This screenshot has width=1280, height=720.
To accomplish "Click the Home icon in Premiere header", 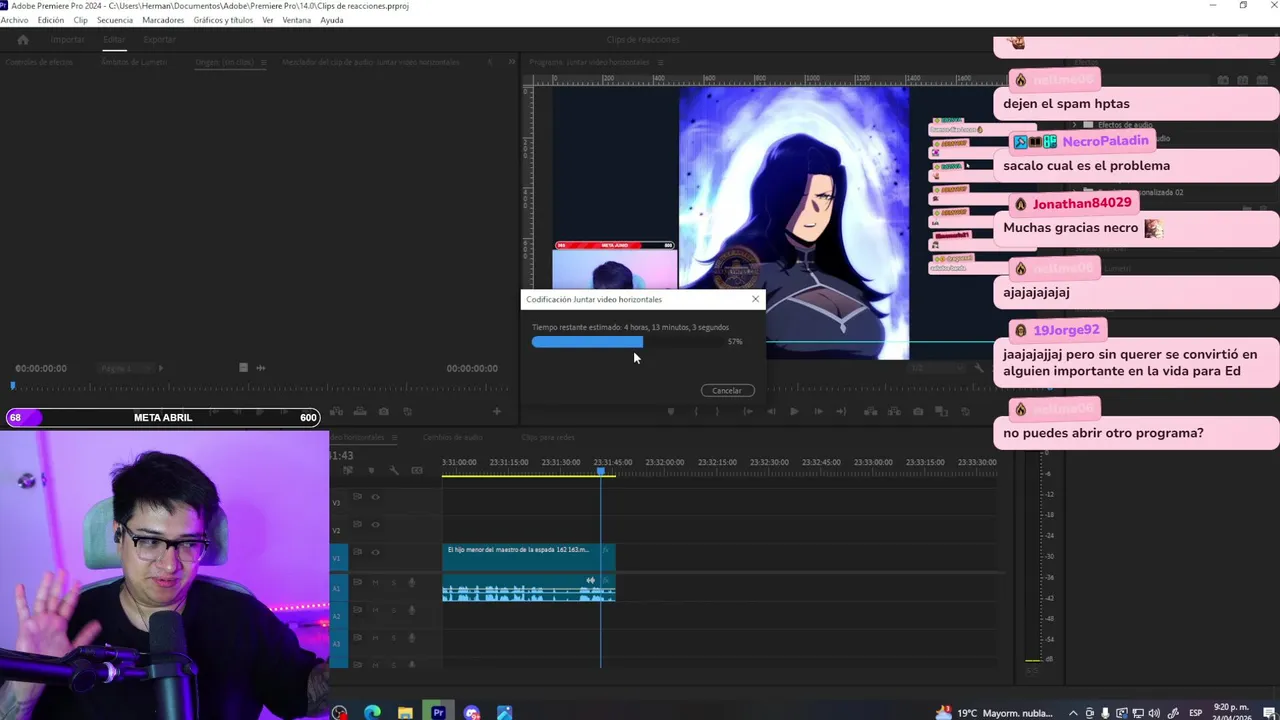I will point(23,40).
